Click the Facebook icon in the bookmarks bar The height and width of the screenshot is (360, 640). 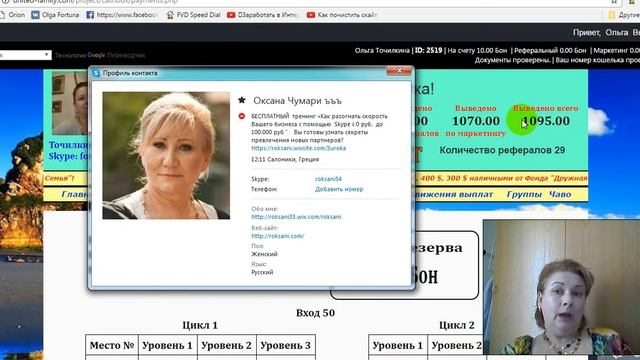(90, 15)
